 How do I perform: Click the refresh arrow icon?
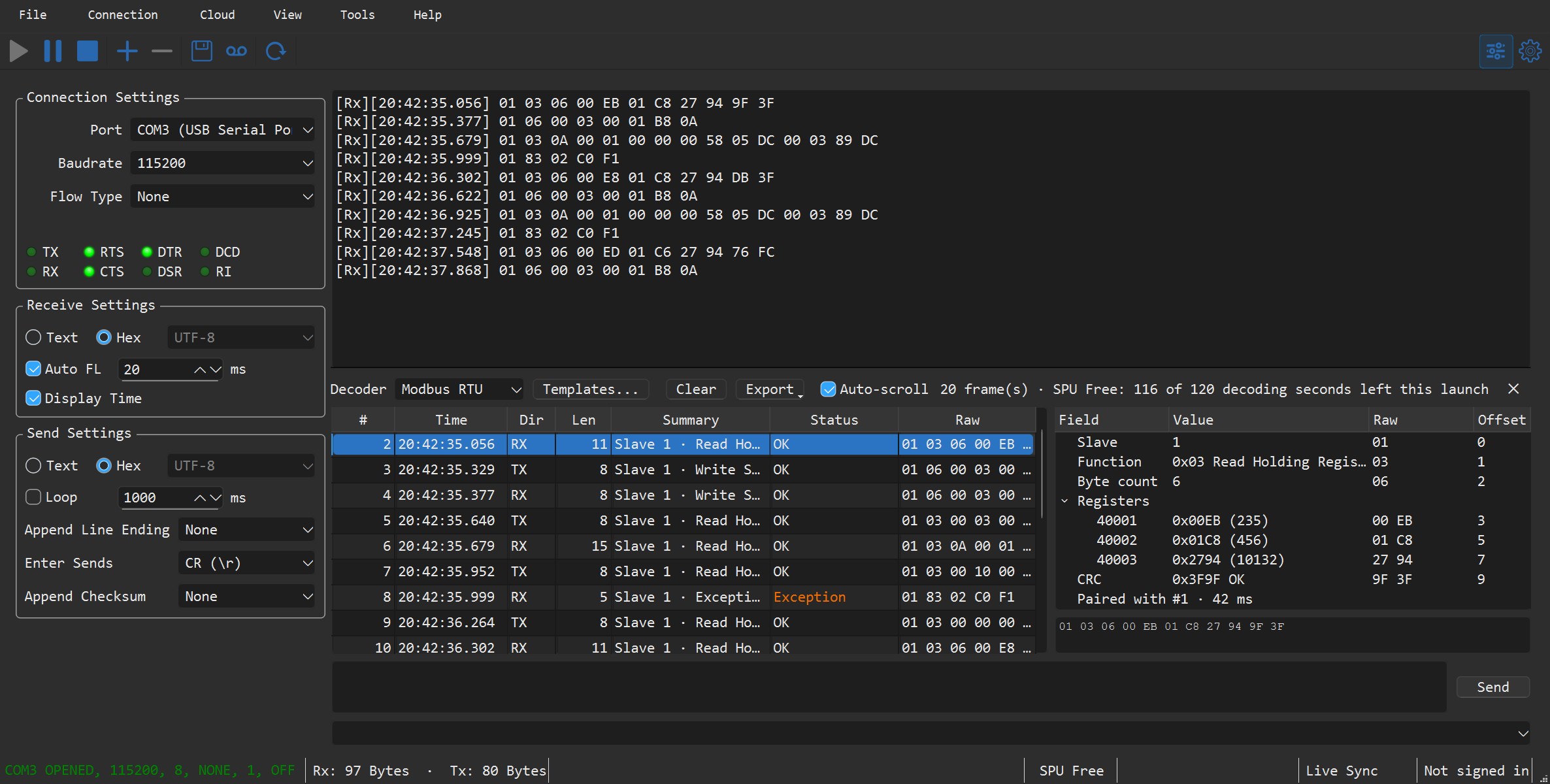276,51
